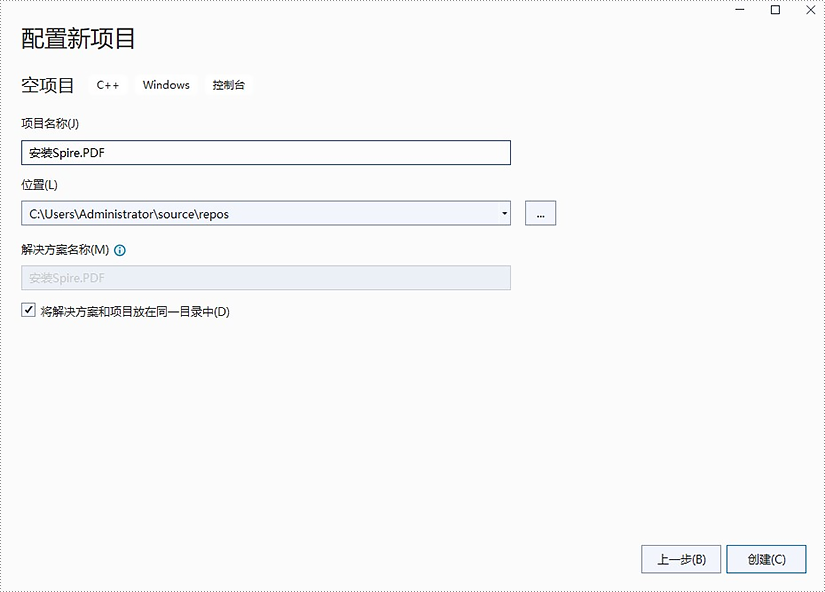This screenshot has width=825, height=592.
Task: Minimize the configure project window
Action: point(740,9)
